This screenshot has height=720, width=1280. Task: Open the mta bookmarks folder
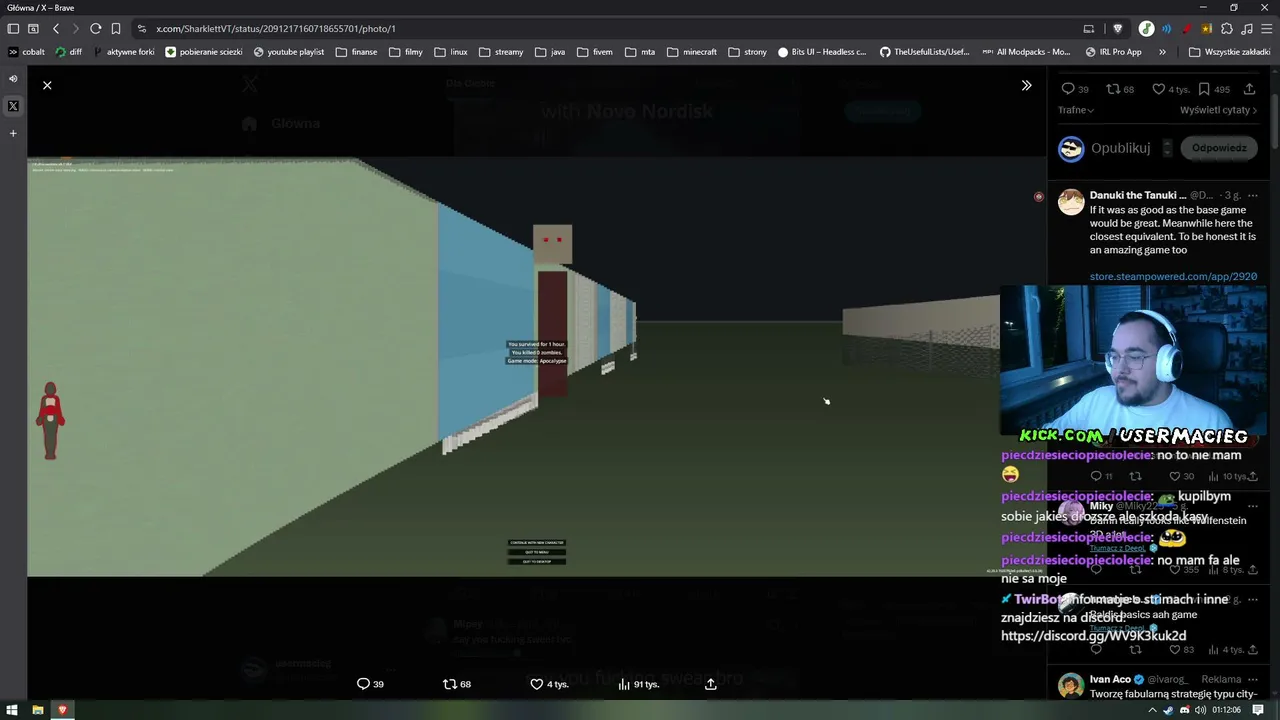pyautogui.click(x=640, y=52)
